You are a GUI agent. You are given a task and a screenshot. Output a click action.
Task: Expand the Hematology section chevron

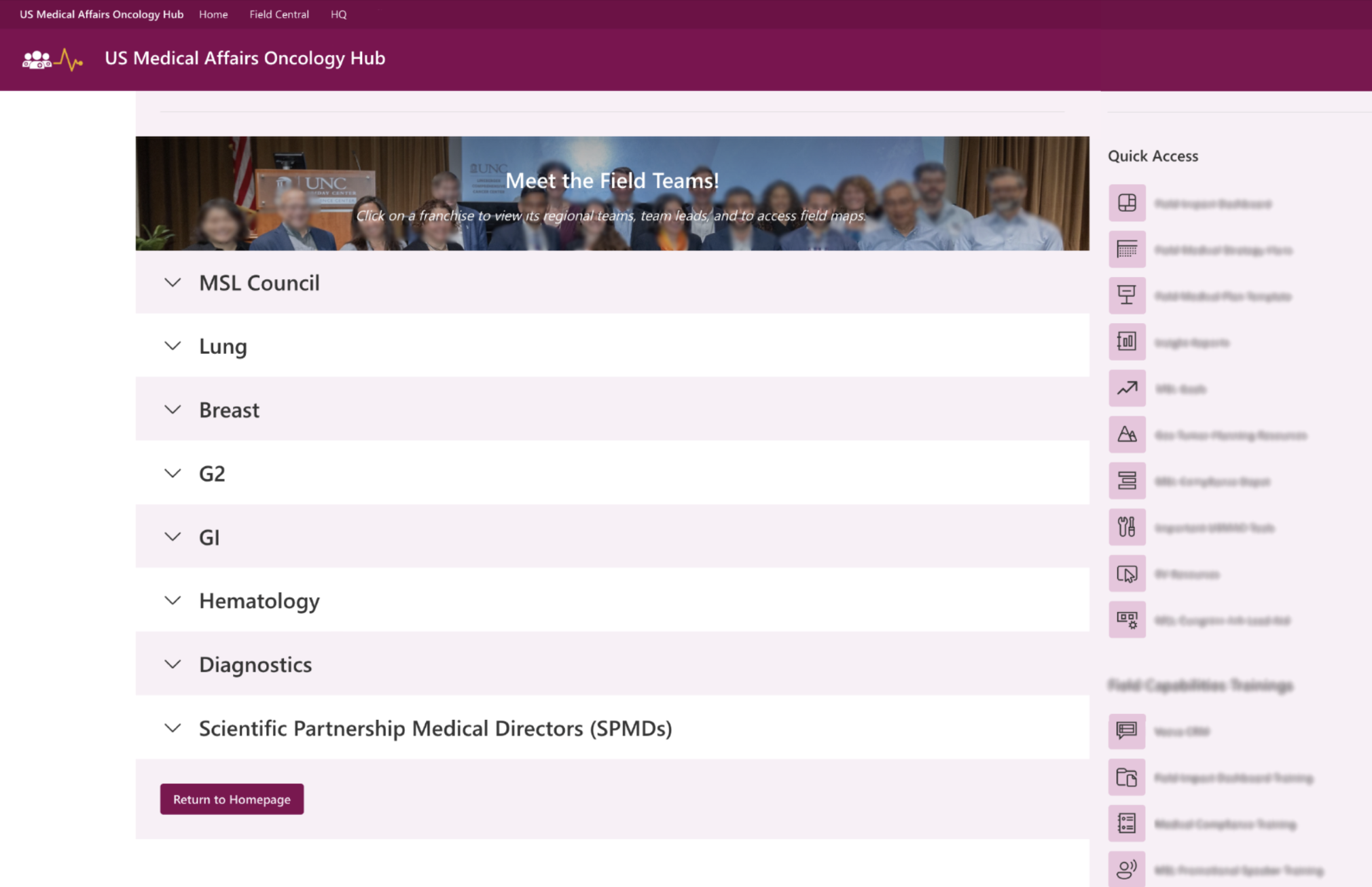[x=173, y=600]
